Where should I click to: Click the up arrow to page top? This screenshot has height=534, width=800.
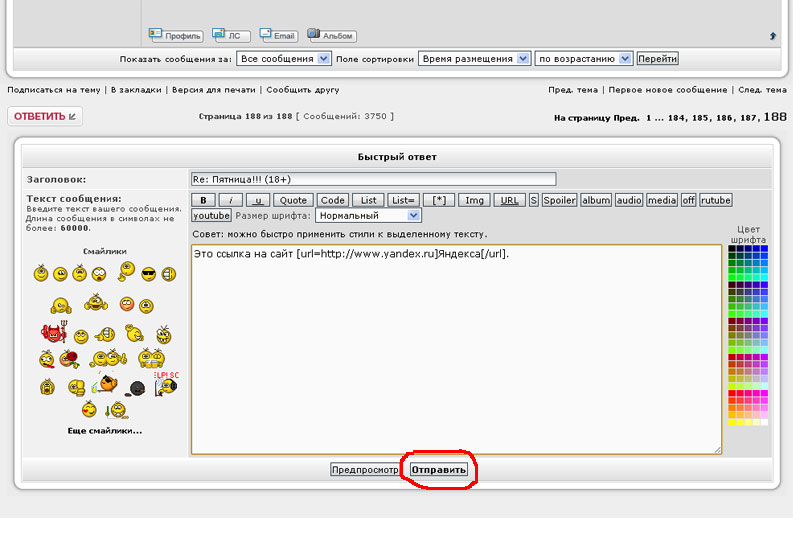772,36
